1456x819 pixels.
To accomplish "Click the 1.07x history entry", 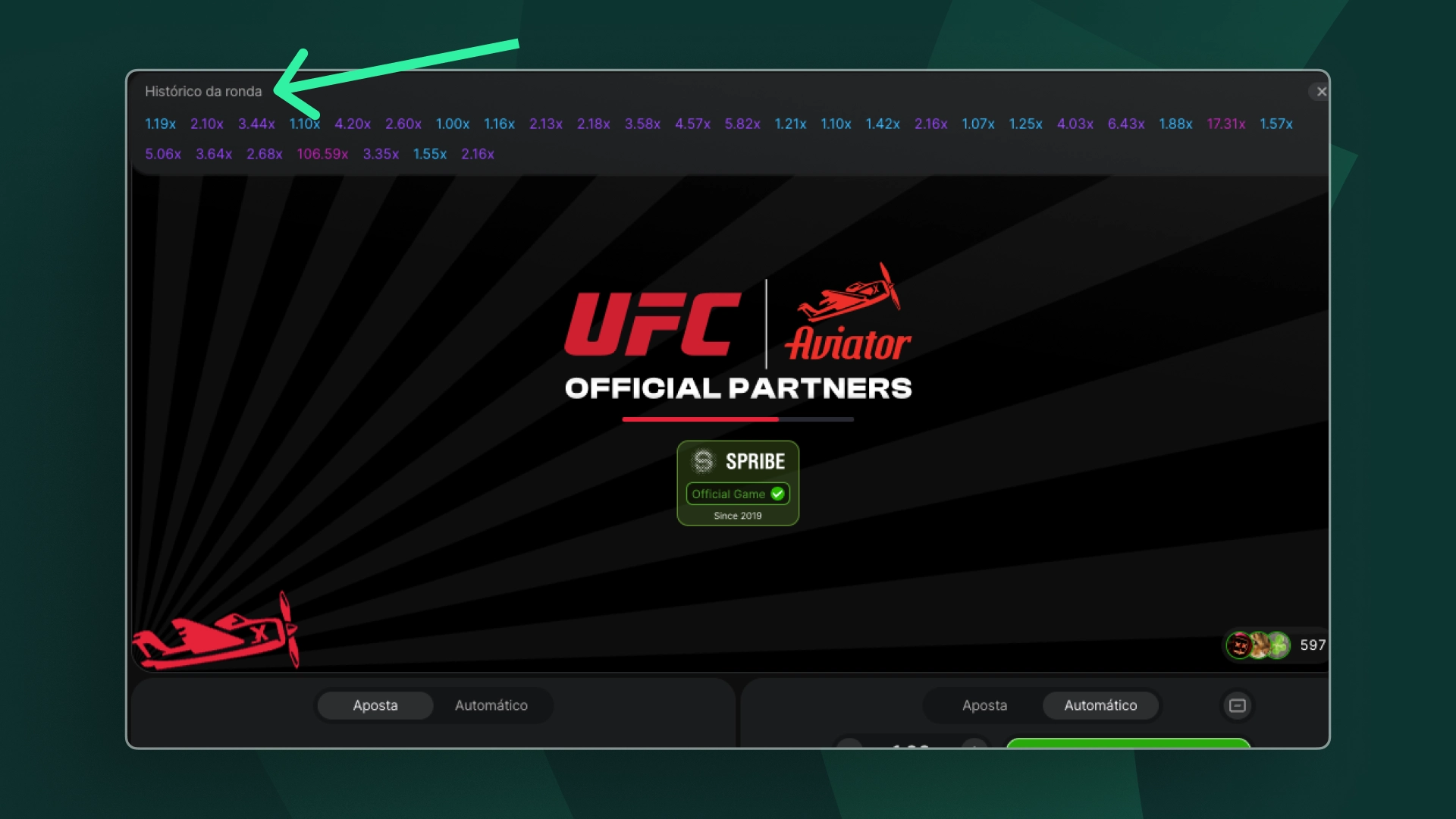I will tap(978, 124).
